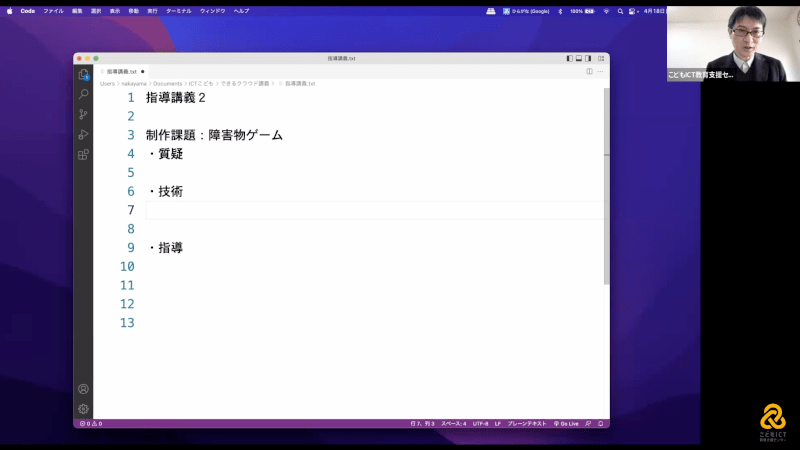Open the 編集 menu

77,11
